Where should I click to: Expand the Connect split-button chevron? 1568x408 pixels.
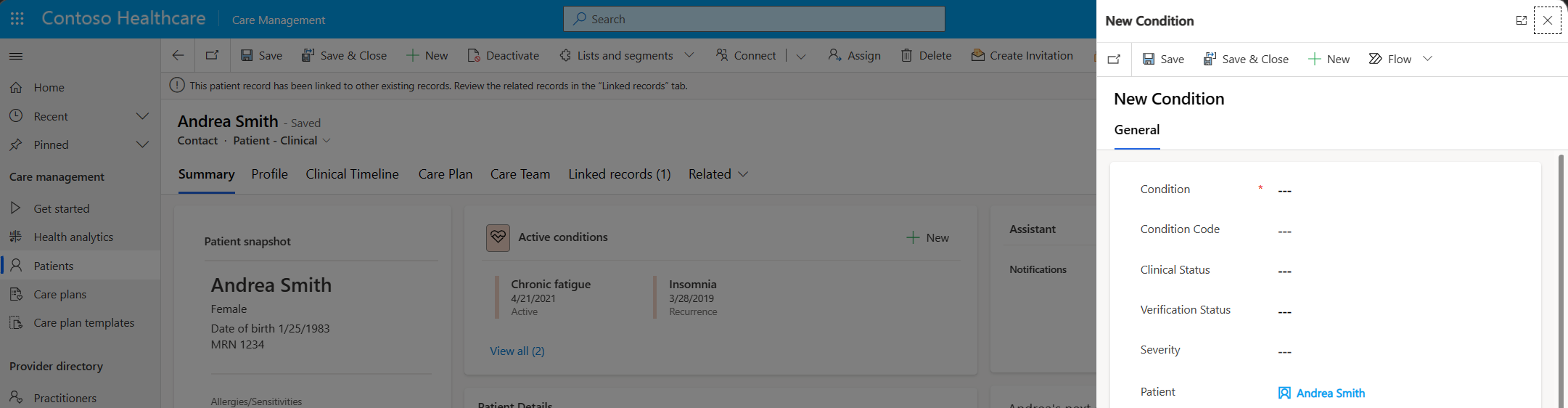pos(801,56)
